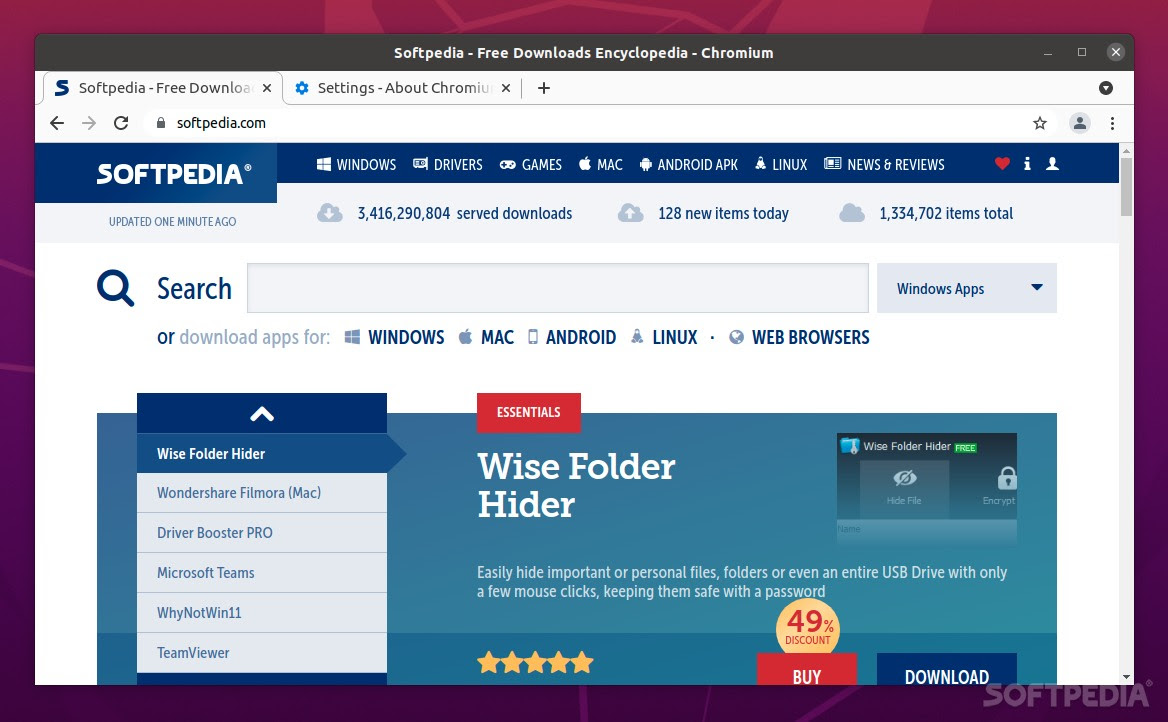1168x722 pixels.
Task: Select Wondershare Filmora (Mac) in the list
Action: point(261,493)
